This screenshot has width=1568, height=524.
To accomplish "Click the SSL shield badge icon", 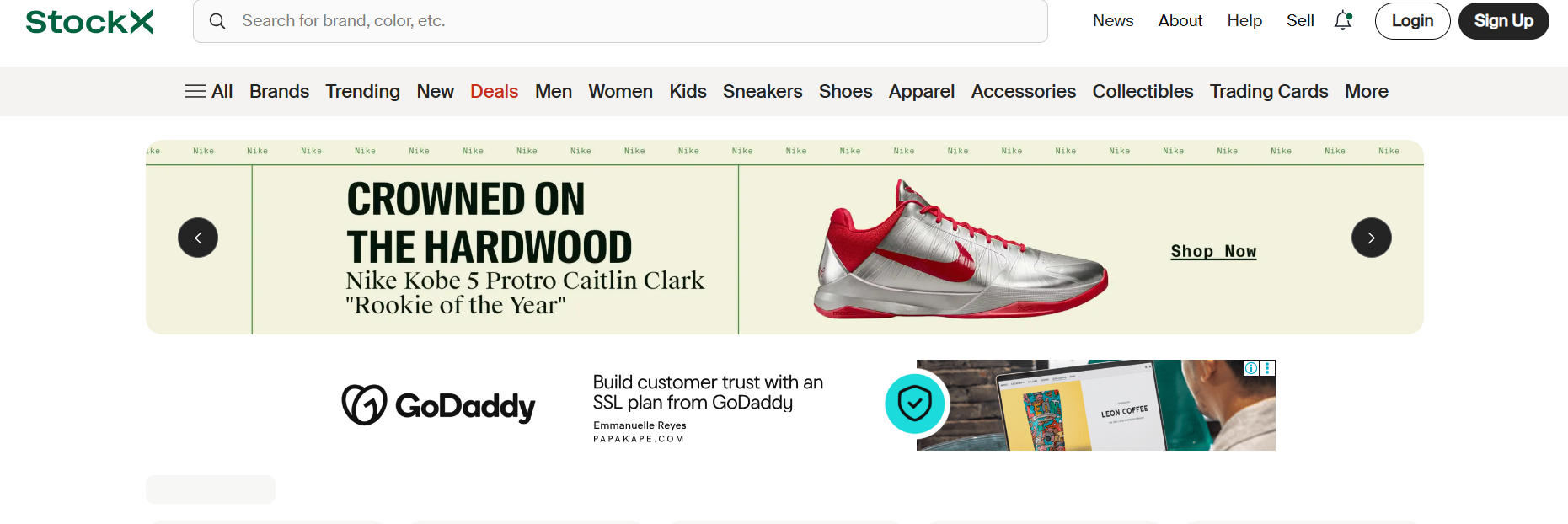I will click(x=914, y=404).
